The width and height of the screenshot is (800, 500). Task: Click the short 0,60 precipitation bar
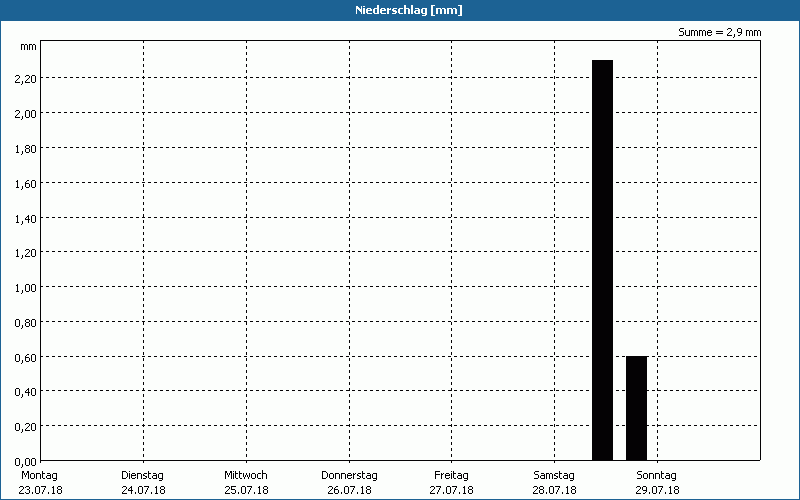coord(637,408)
